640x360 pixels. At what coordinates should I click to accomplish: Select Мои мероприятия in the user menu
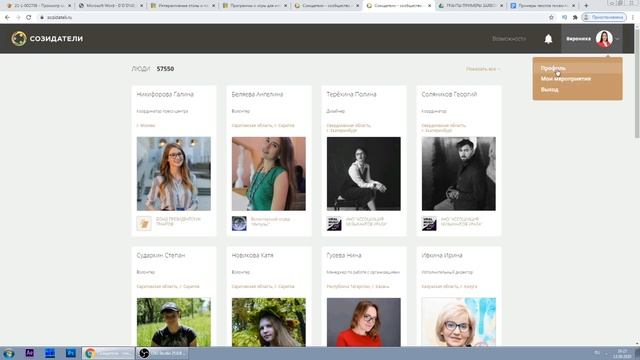click(566, 79)
